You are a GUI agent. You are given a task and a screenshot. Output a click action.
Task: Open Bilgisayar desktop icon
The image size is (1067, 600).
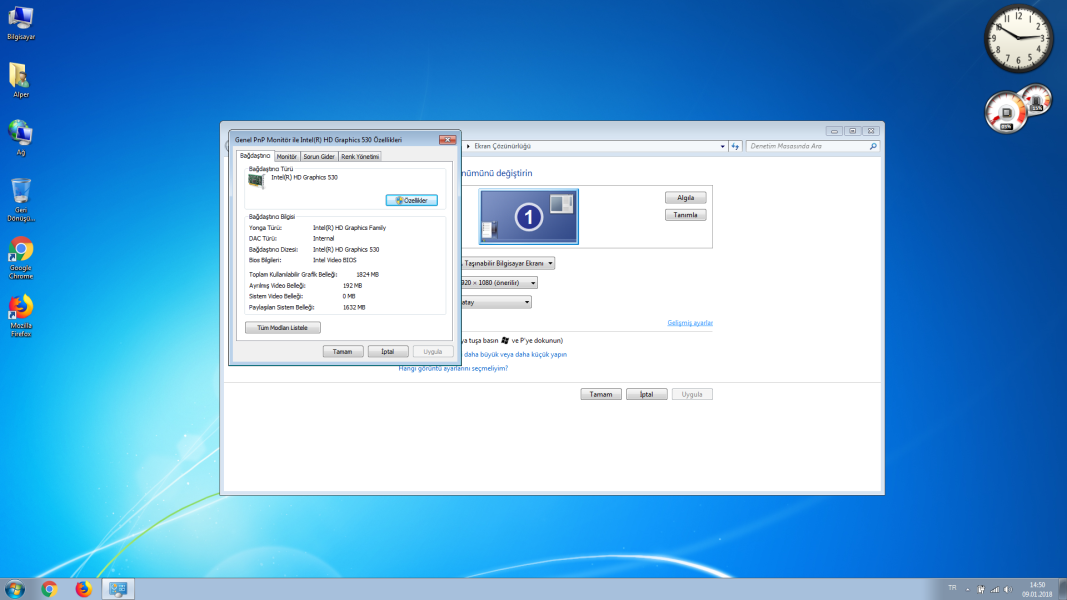(x=20, y=18)
